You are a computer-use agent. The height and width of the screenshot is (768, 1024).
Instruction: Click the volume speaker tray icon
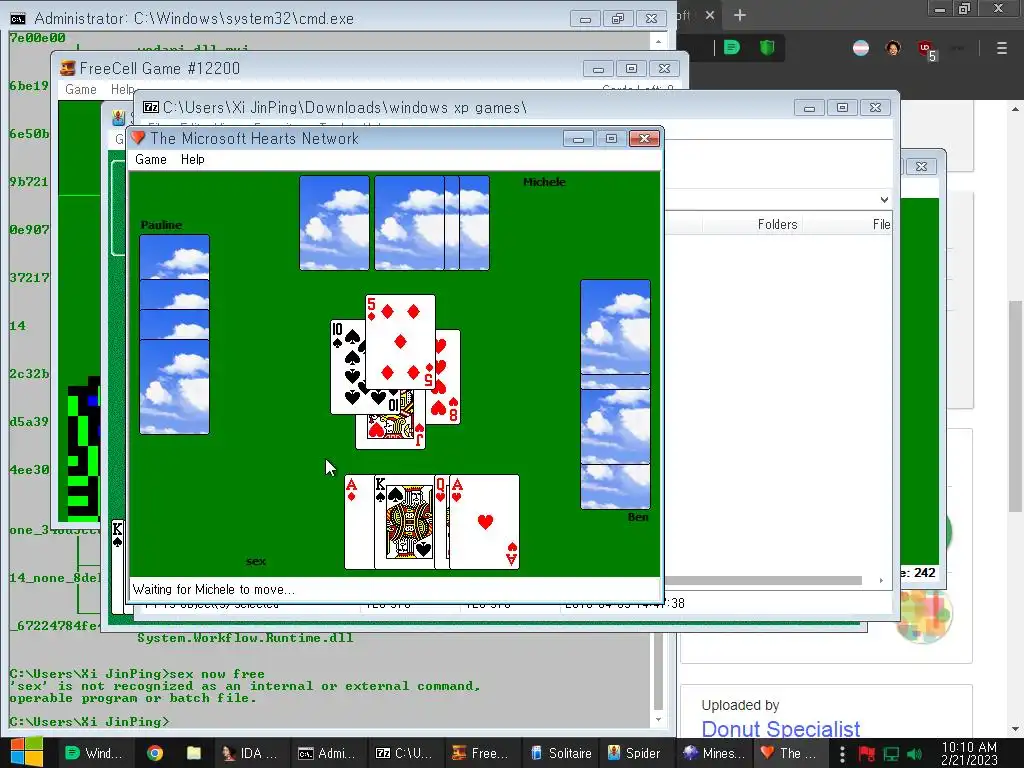coord(915,754)
